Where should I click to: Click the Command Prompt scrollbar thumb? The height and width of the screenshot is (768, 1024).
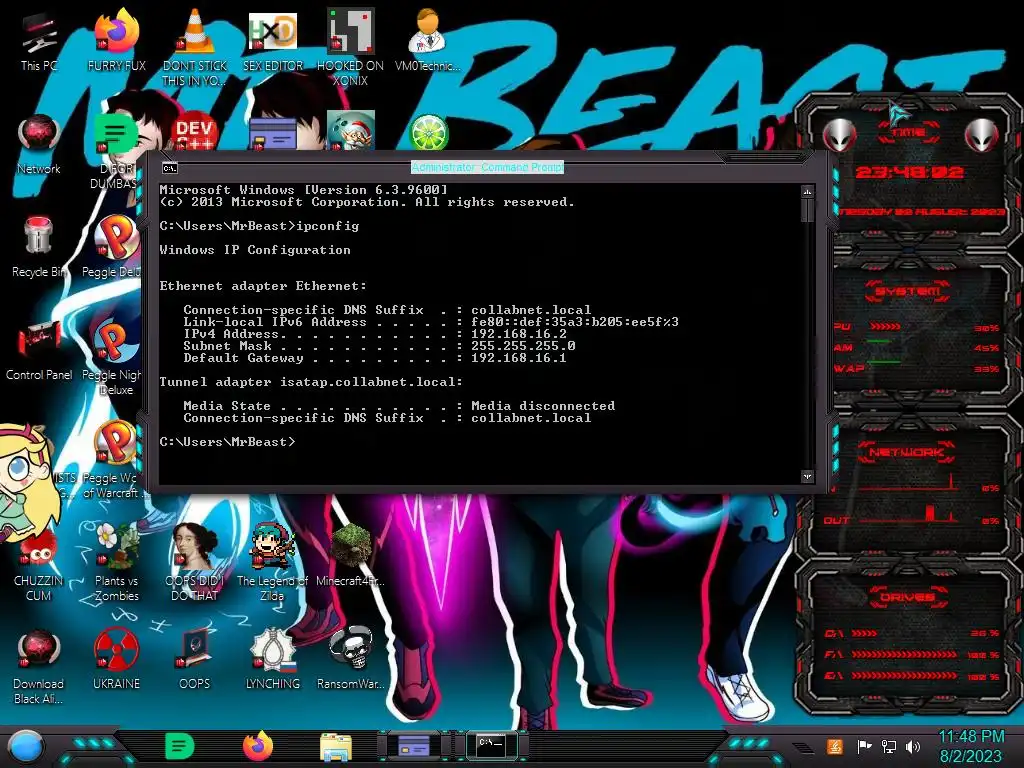[x=807, y=210]
